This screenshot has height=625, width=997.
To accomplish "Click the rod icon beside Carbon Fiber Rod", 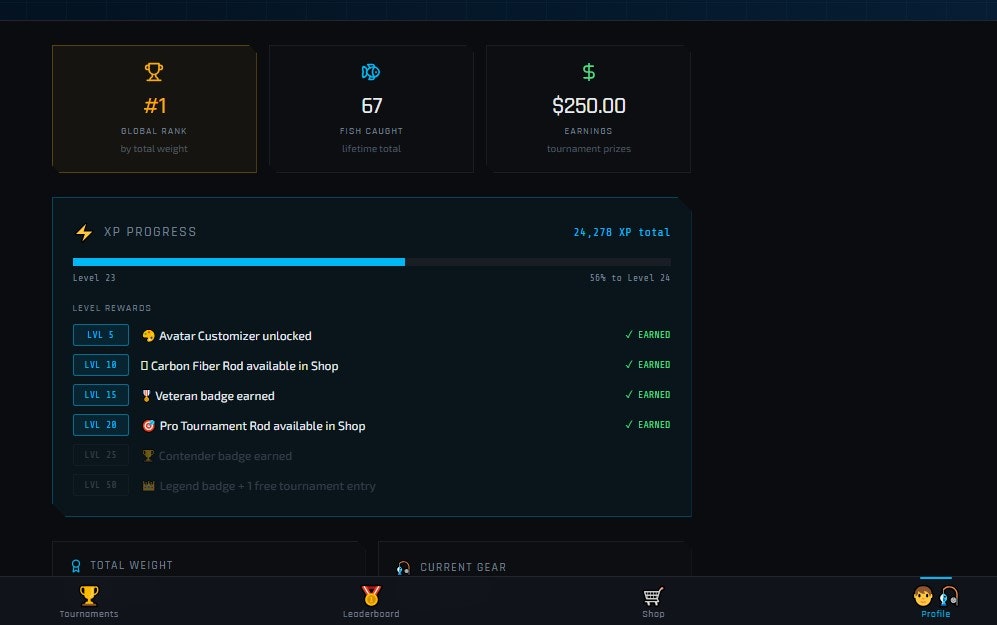I will click(x=144, y=366).
